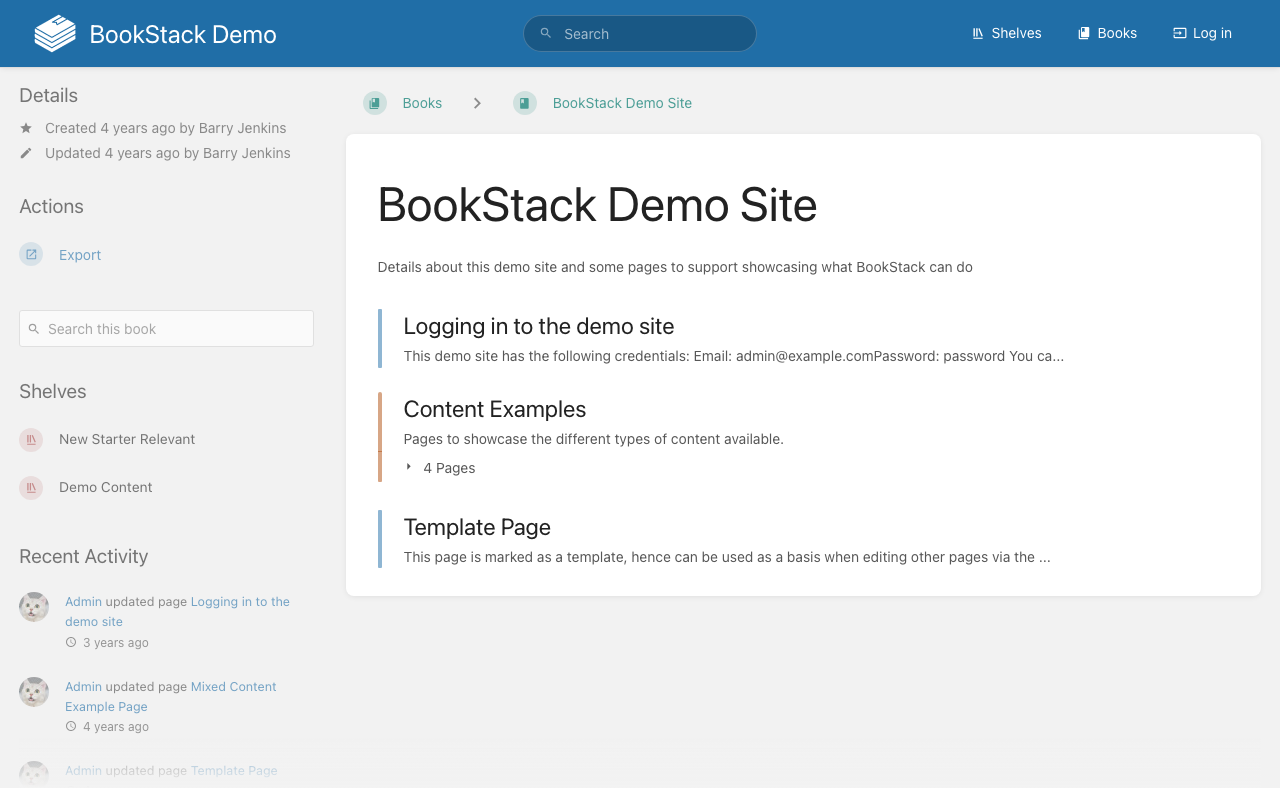Click the breadcrumb chevron separator after Books
This screenshot has height=788, width=1280.
coord(477,103)
